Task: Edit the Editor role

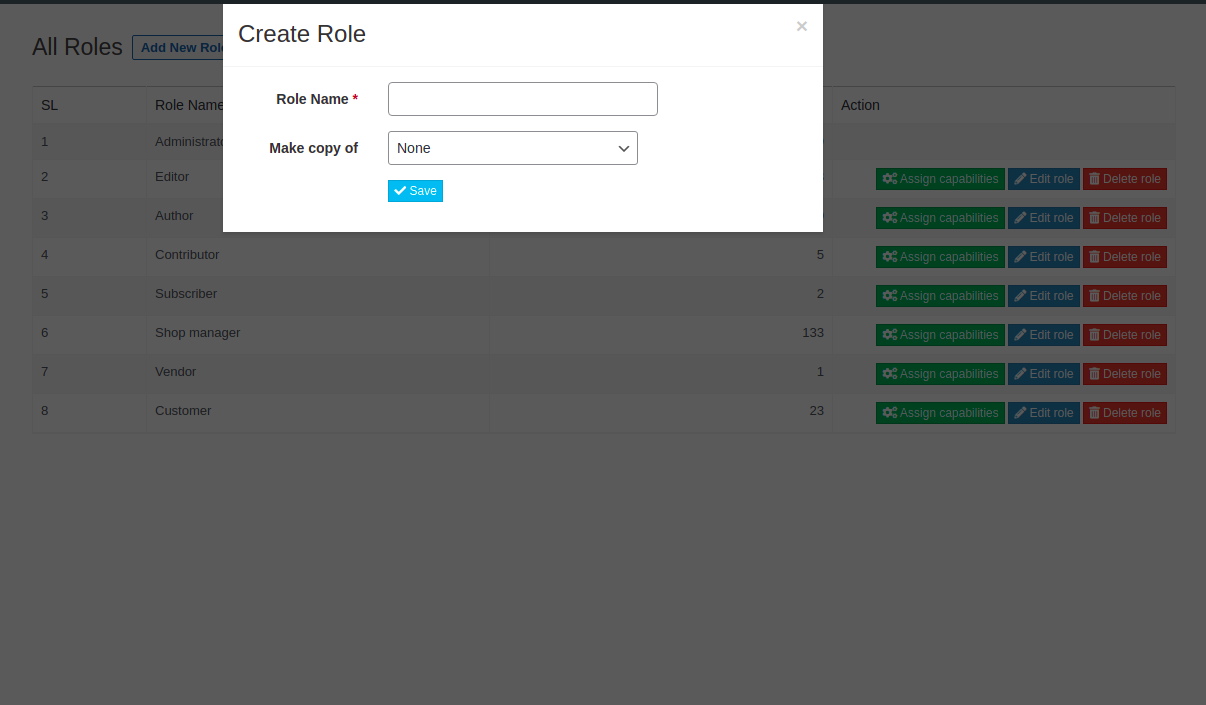Action: click(x=1044, y=179)
